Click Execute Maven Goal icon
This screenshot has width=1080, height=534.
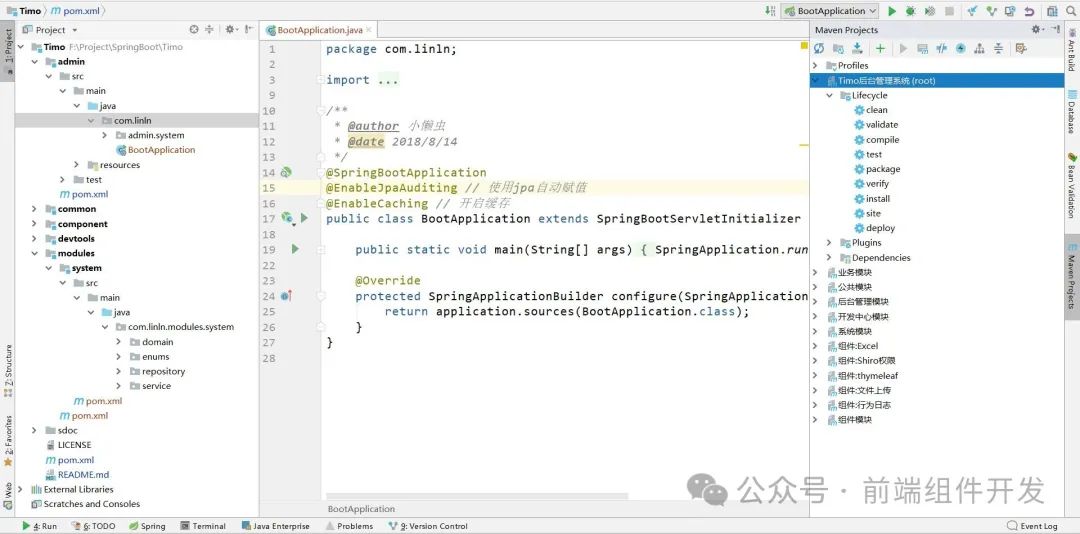coord(923,48)
